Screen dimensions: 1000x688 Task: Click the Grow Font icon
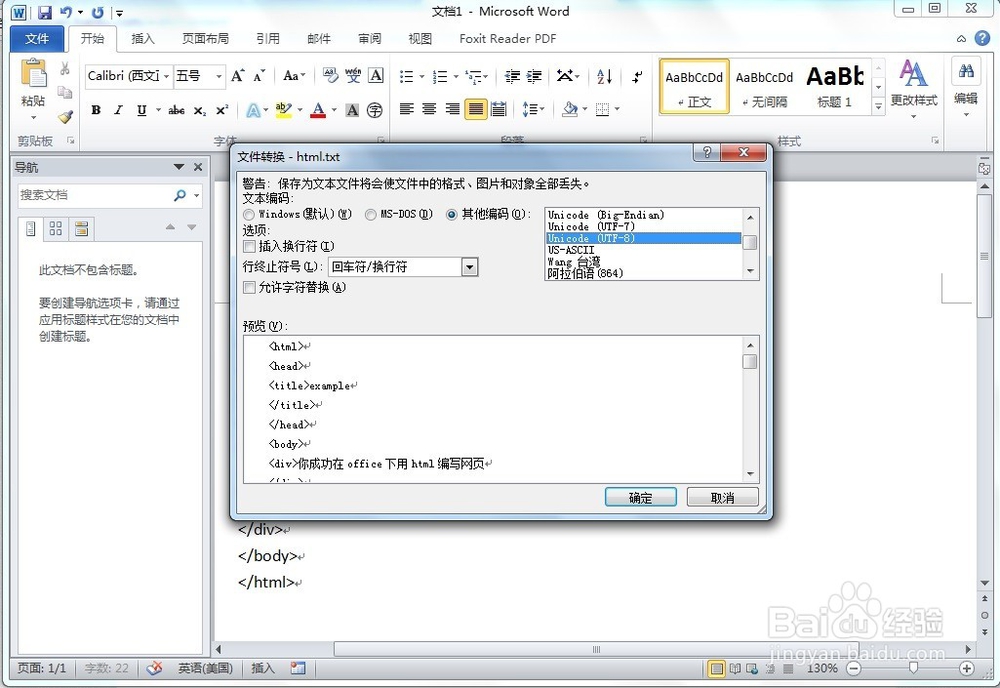point(237,76)
